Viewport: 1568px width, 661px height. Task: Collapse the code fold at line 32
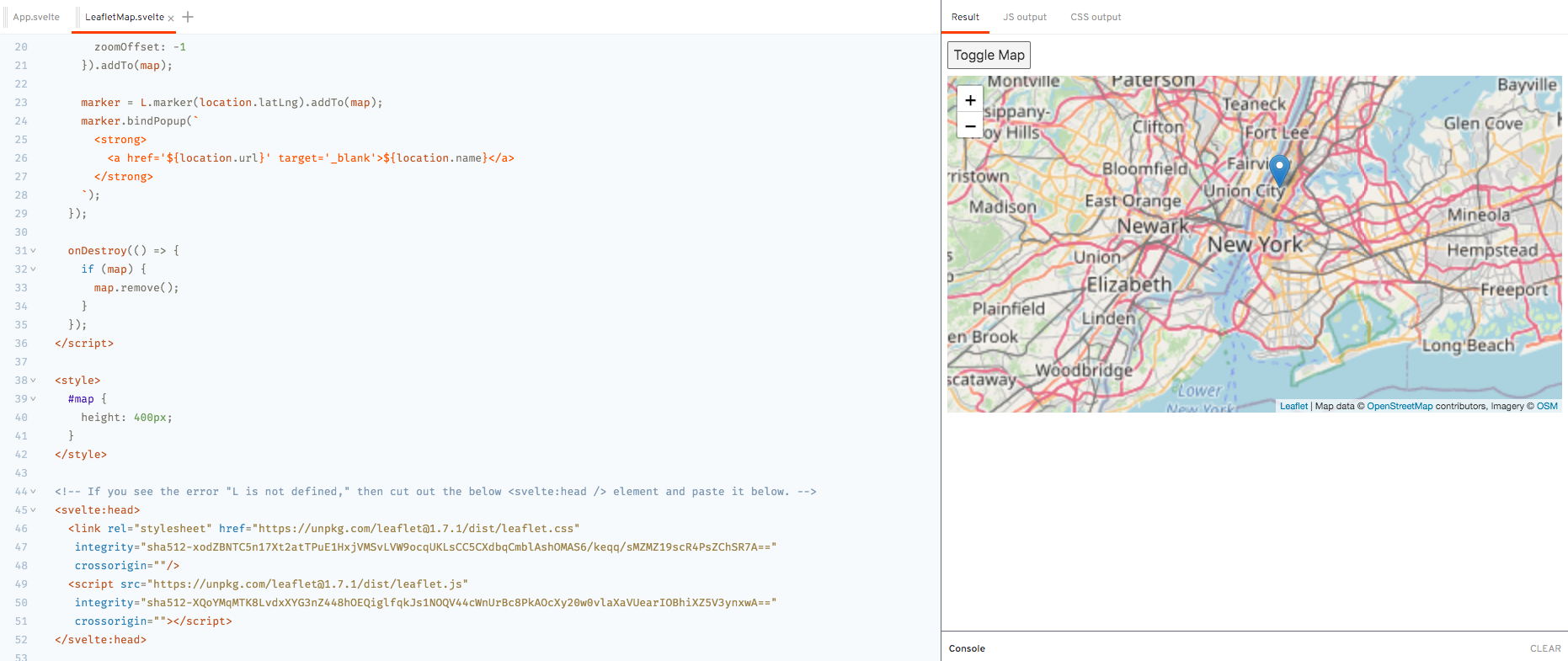pos(33,269)
